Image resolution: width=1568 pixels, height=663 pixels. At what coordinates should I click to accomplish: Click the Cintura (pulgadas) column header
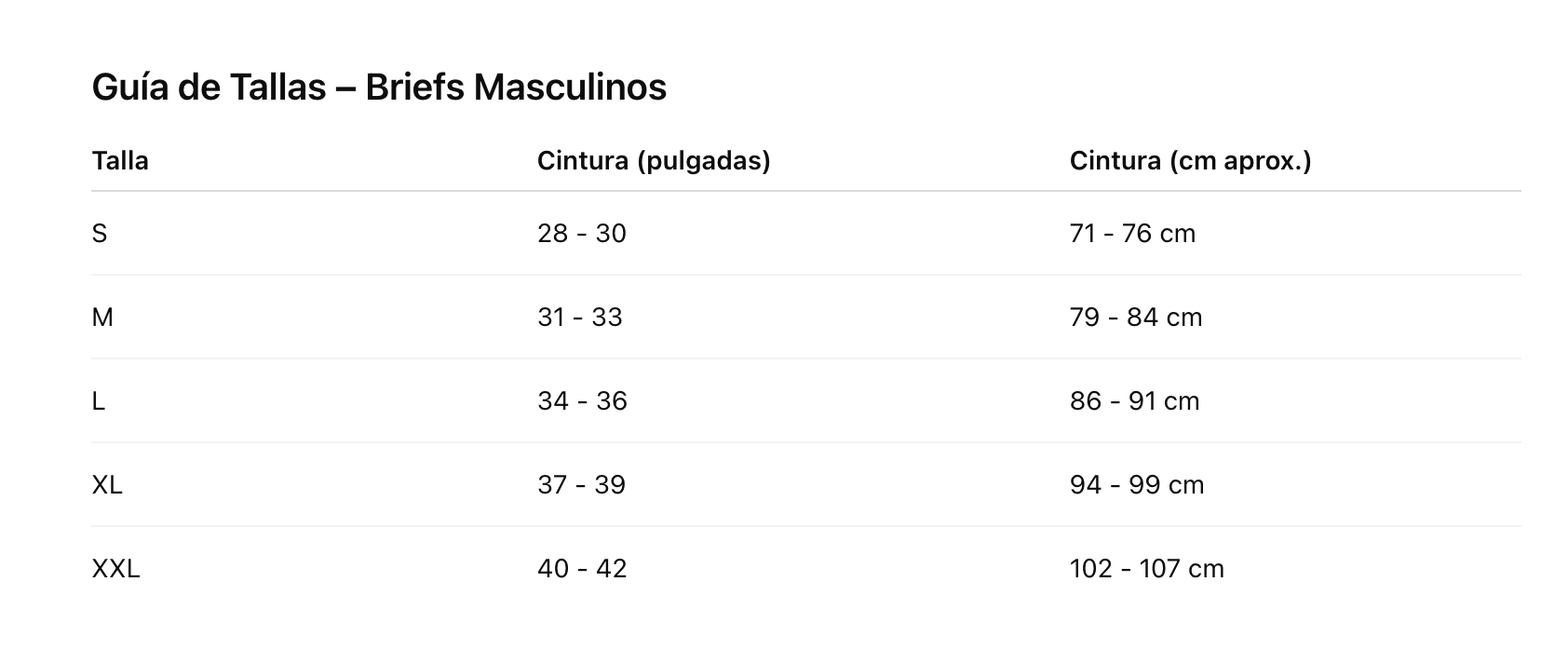coord(654,161)
